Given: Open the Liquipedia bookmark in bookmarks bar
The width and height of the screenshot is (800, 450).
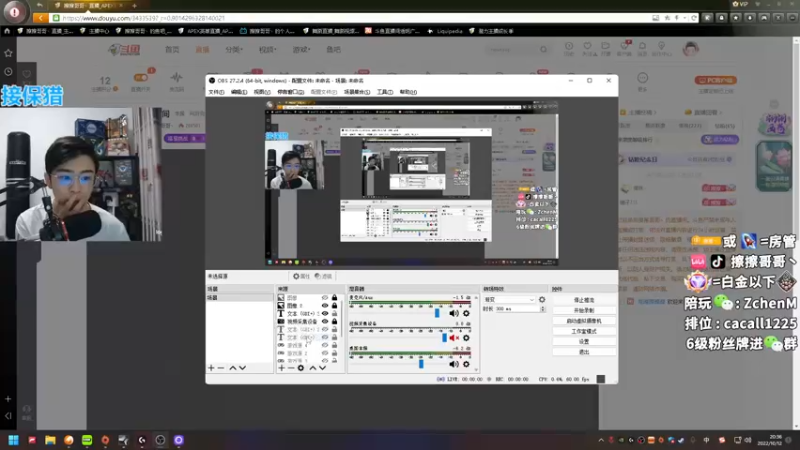Looking at the screenshot, I should click(444, 31).
